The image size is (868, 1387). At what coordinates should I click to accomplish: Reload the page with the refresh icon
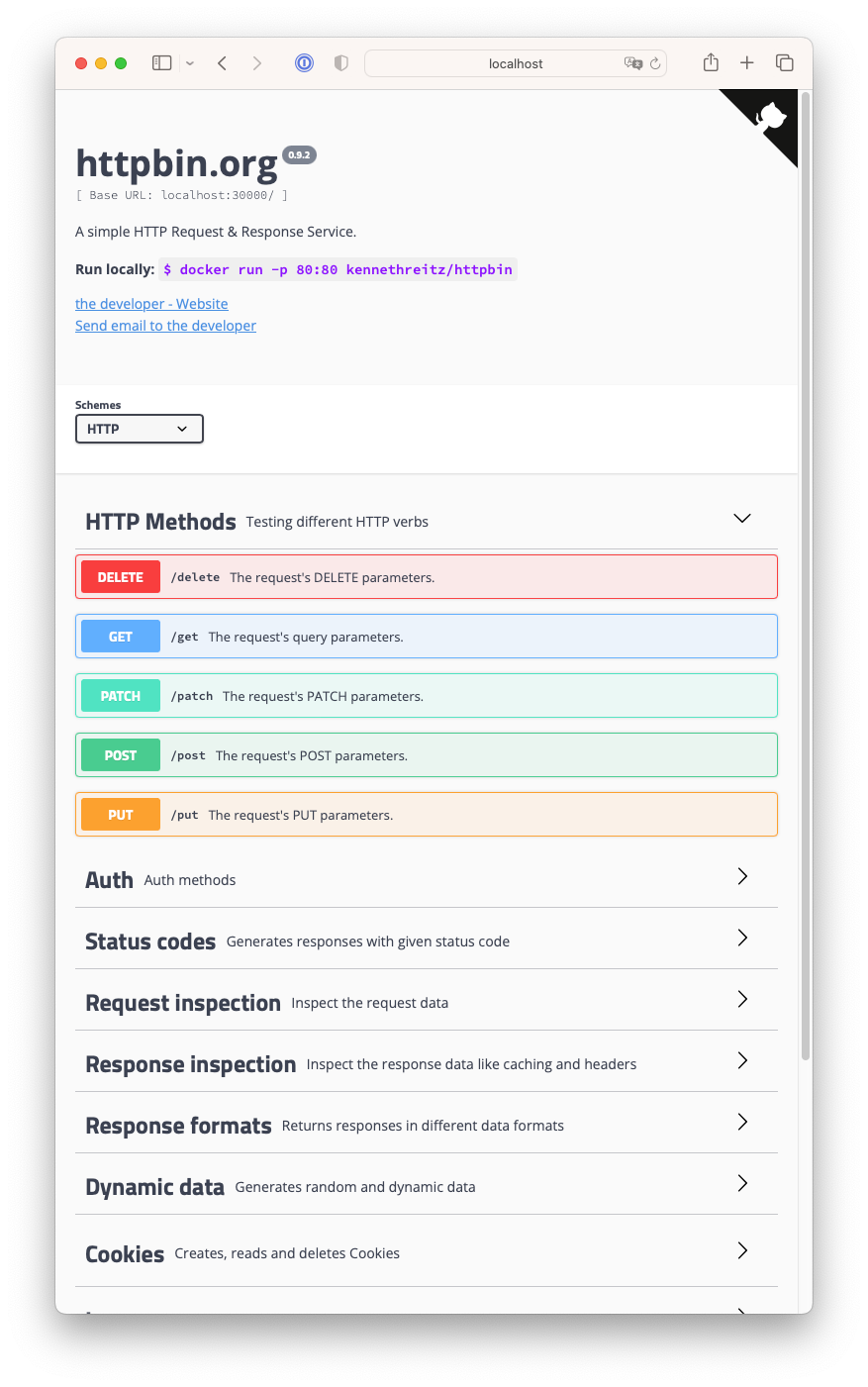point(655,63)
